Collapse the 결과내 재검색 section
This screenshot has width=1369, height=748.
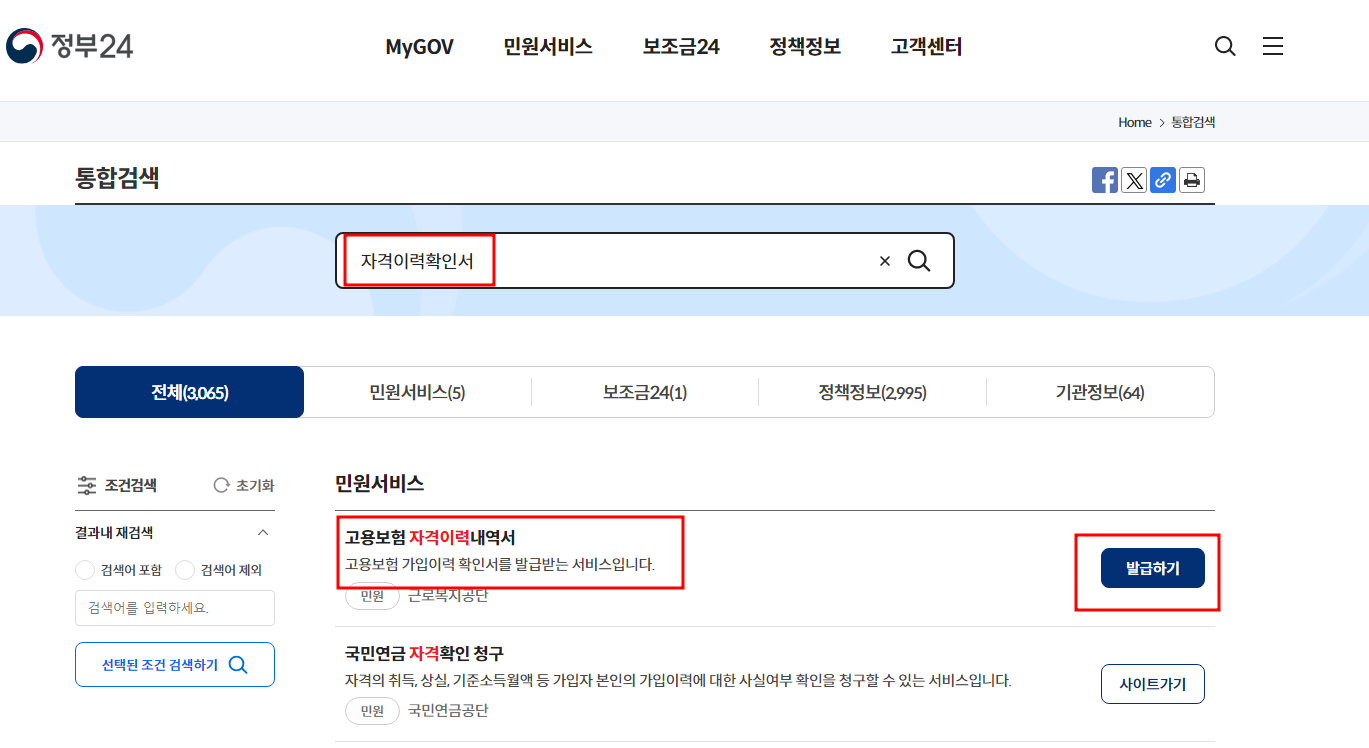pos(261,533)
